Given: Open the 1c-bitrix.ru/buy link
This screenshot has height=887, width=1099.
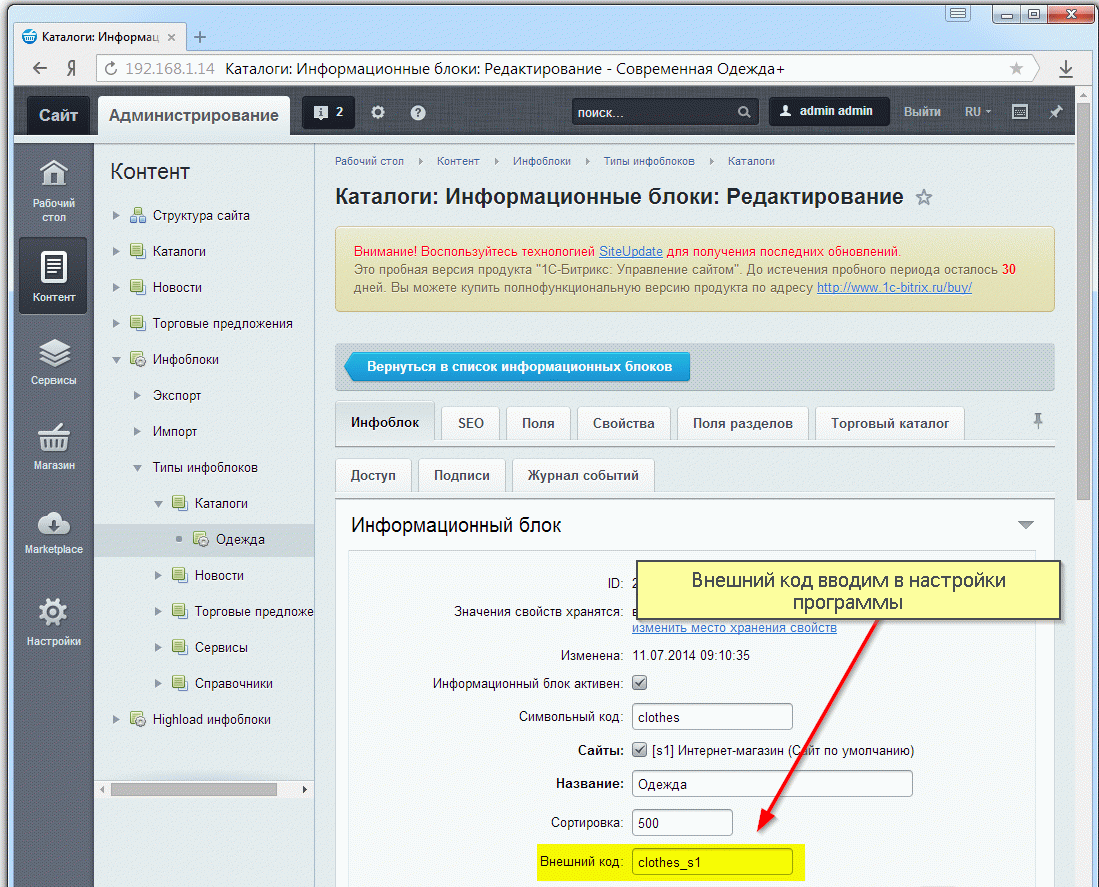Looking at the screenshot, I should pos(894,287).
